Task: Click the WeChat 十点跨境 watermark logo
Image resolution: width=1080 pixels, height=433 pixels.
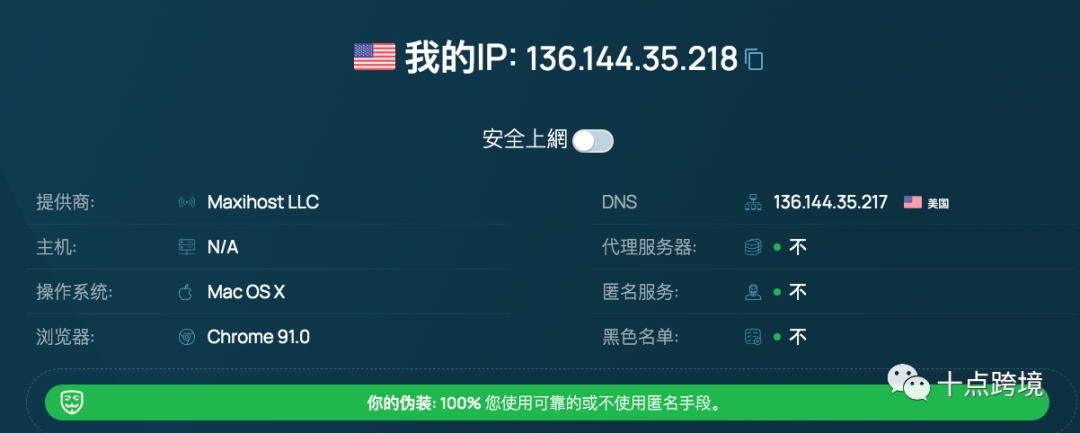Action: [908, 381]
